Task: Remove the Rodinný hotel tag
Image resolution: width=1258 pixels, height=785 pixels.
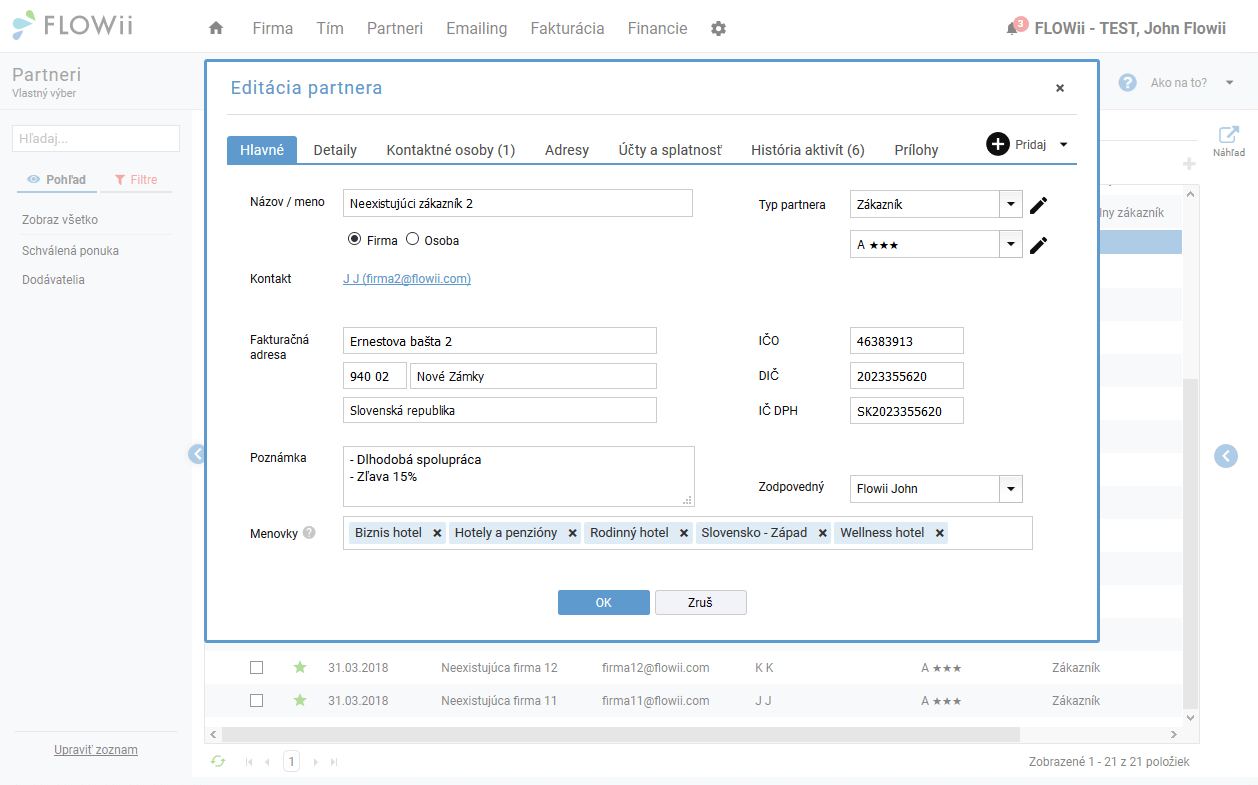Action: coord(684,533)
